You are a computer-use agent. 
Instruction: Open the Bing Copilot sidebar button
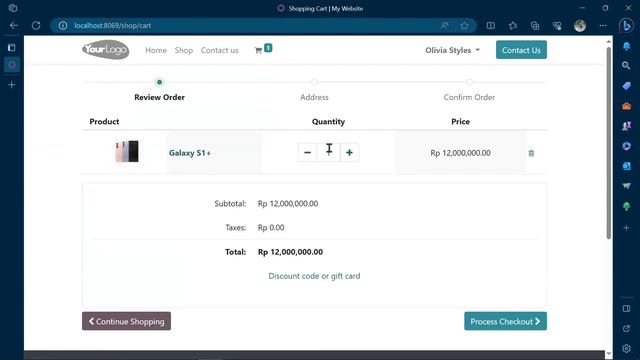point(627,25)
